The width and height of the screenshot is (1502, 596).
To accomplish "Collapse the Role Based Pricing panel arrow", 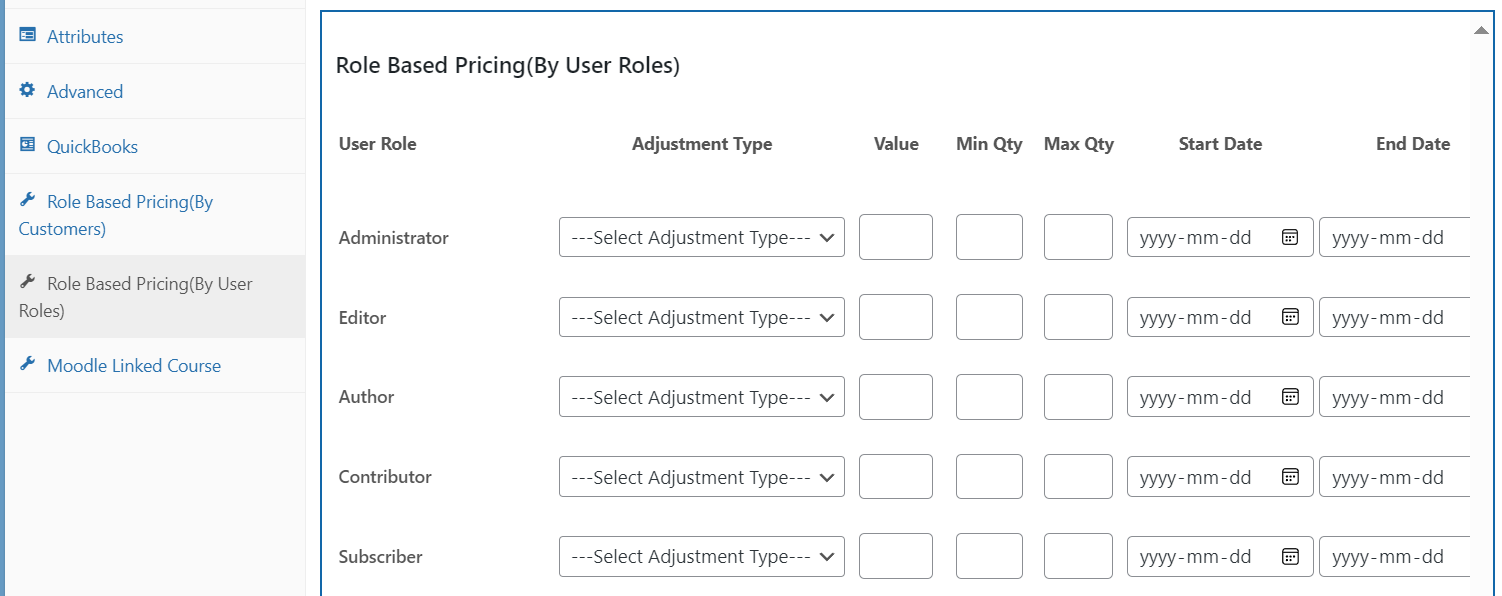I will coord(1481,31).
